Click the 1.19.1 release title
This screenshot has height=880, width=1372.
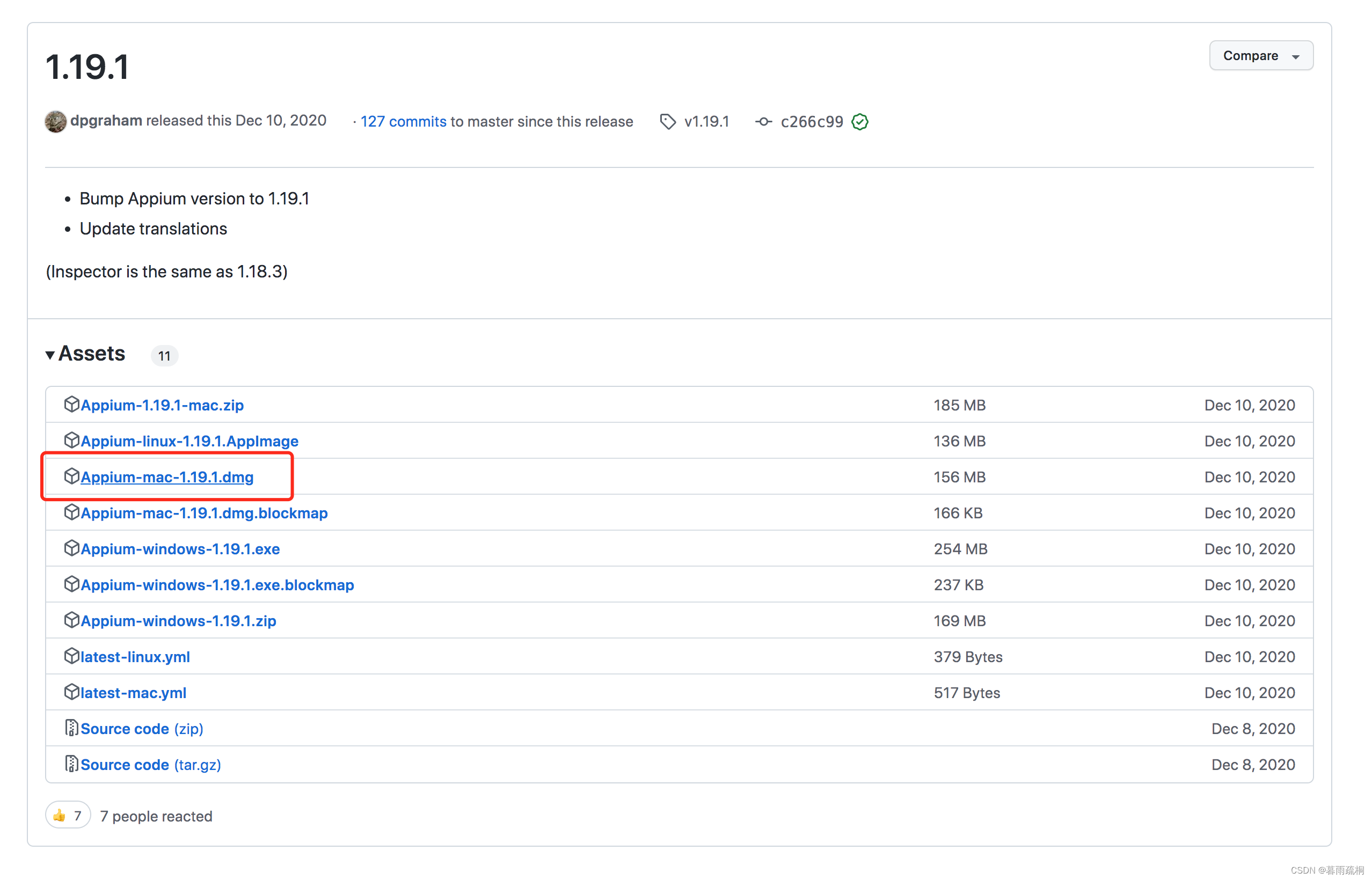pos(87,67)
